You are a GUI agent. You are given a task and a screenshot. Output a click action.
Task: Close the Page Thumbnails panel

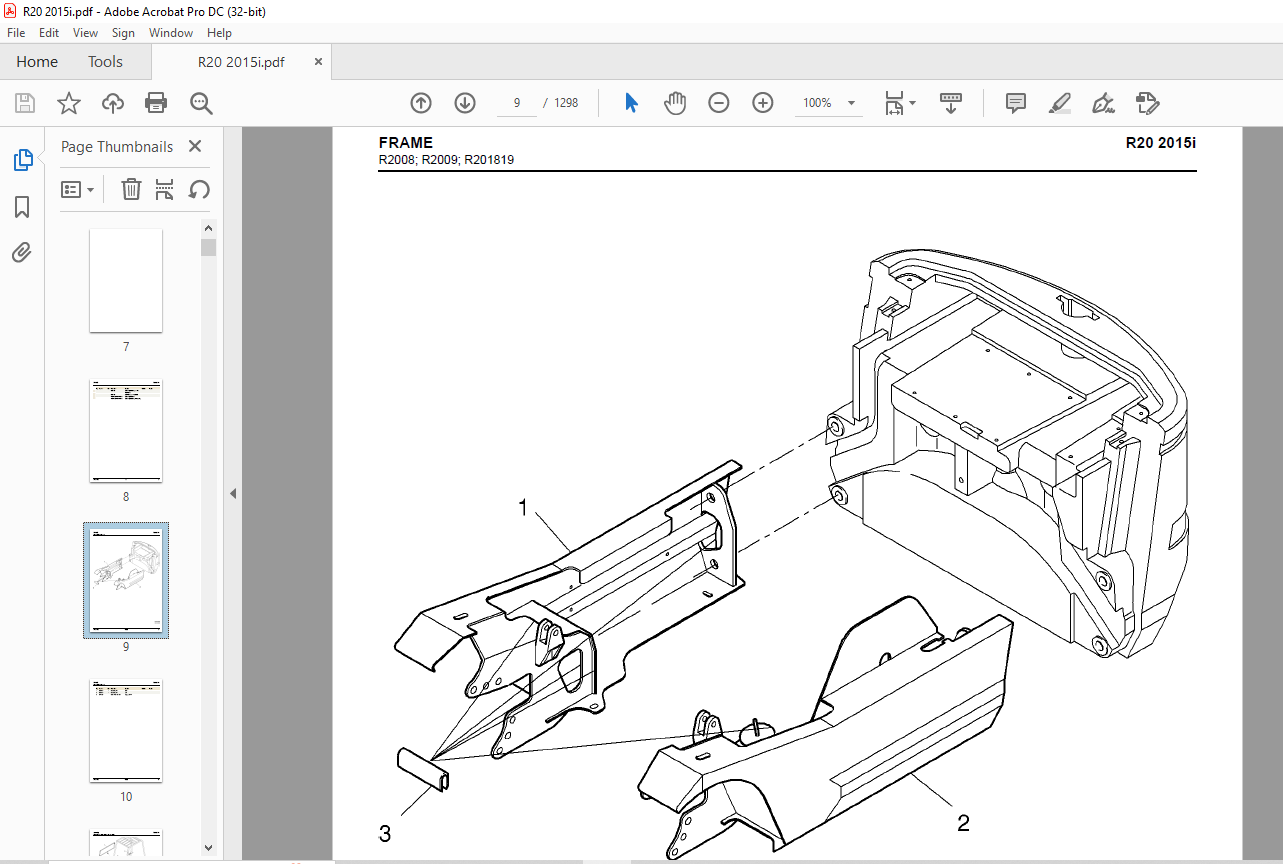click(x=195, y=146)
